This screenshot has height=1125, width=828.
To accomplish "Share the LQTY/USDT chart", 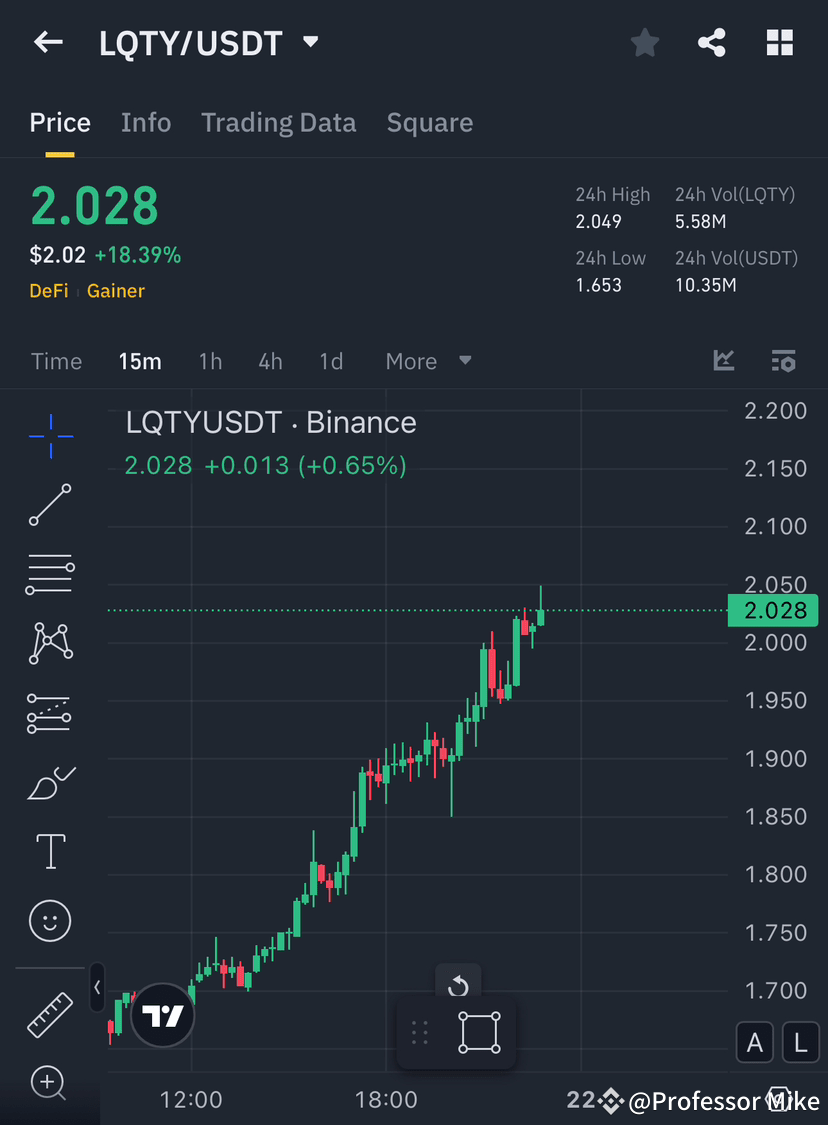I will coord(712,42).
